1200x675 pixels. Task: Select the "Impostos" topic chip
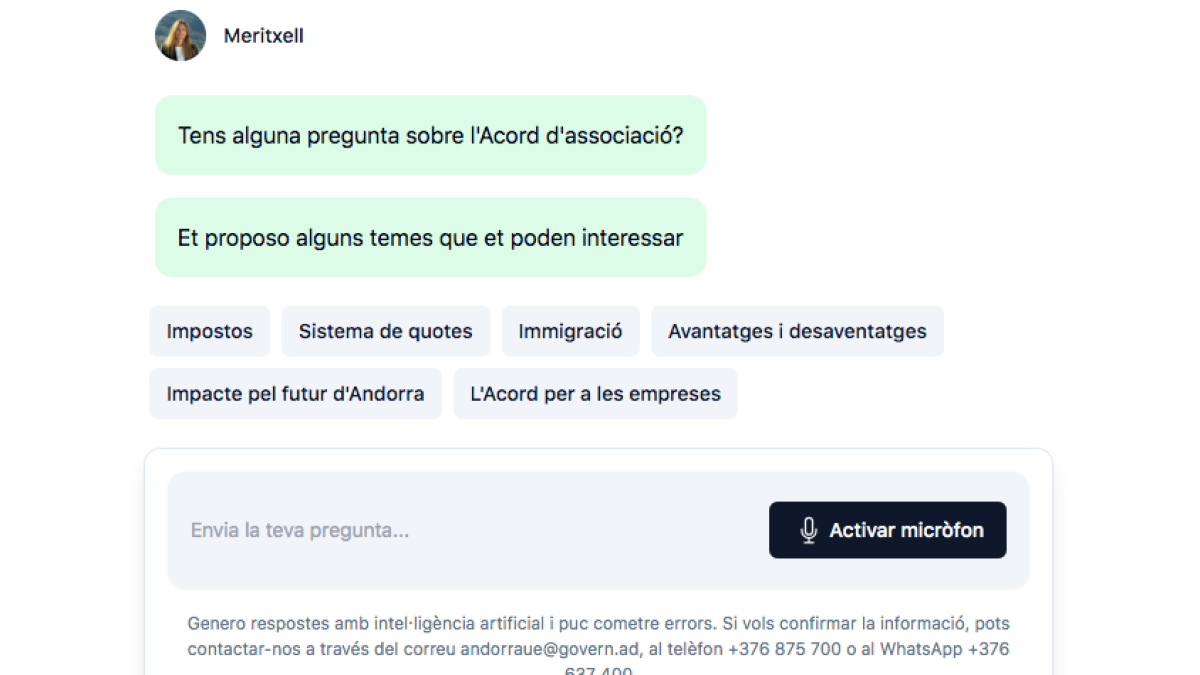click(209, 330)
